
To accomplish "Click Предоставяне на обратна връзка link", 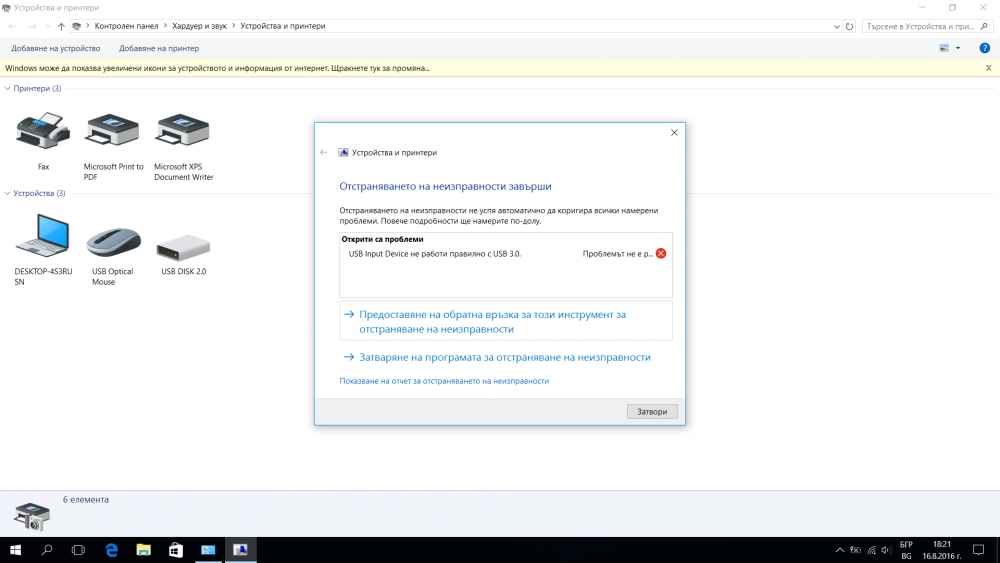I will pos(506,321).
